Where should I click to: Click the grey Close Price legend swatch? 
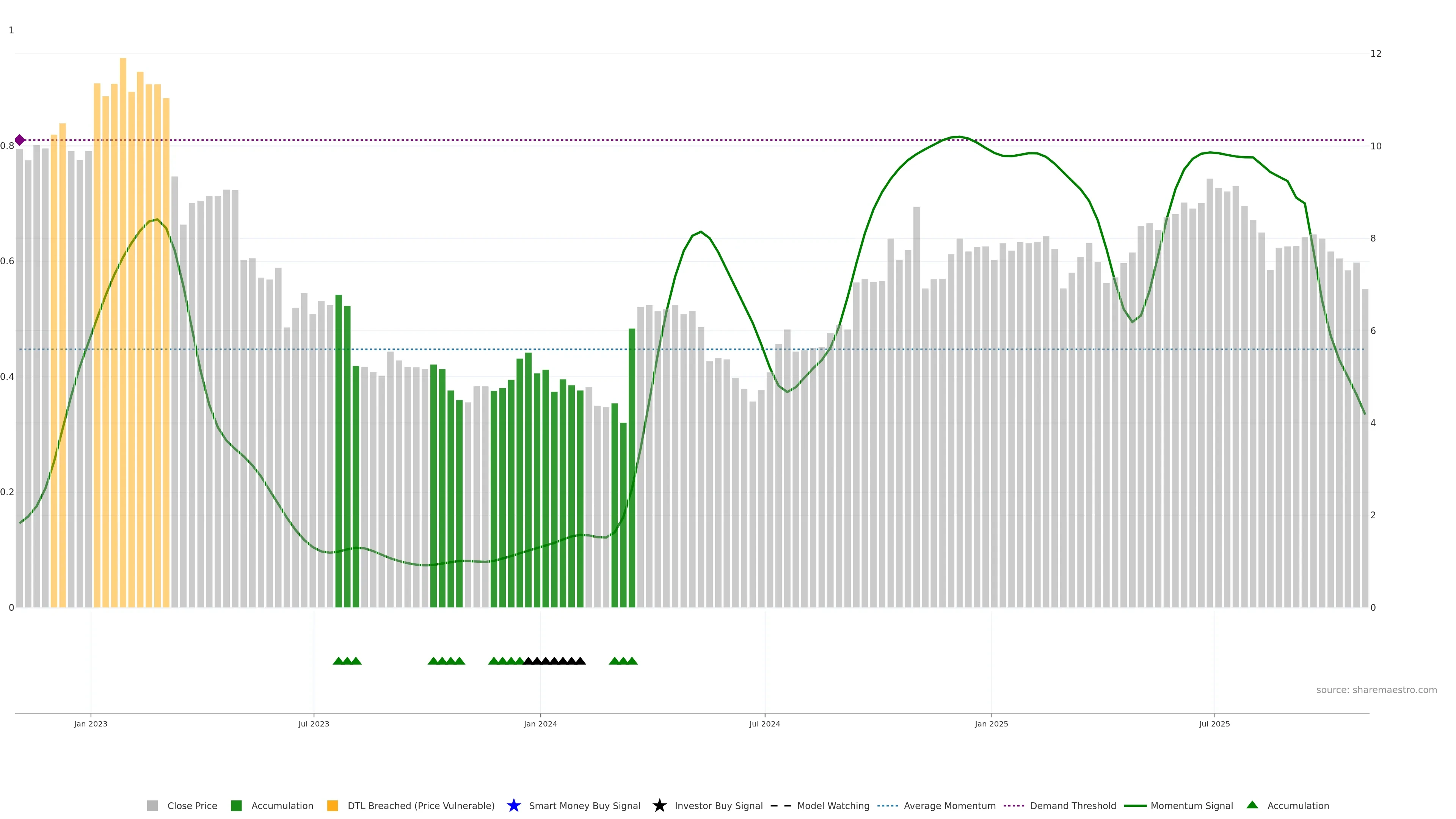[152, 806]
